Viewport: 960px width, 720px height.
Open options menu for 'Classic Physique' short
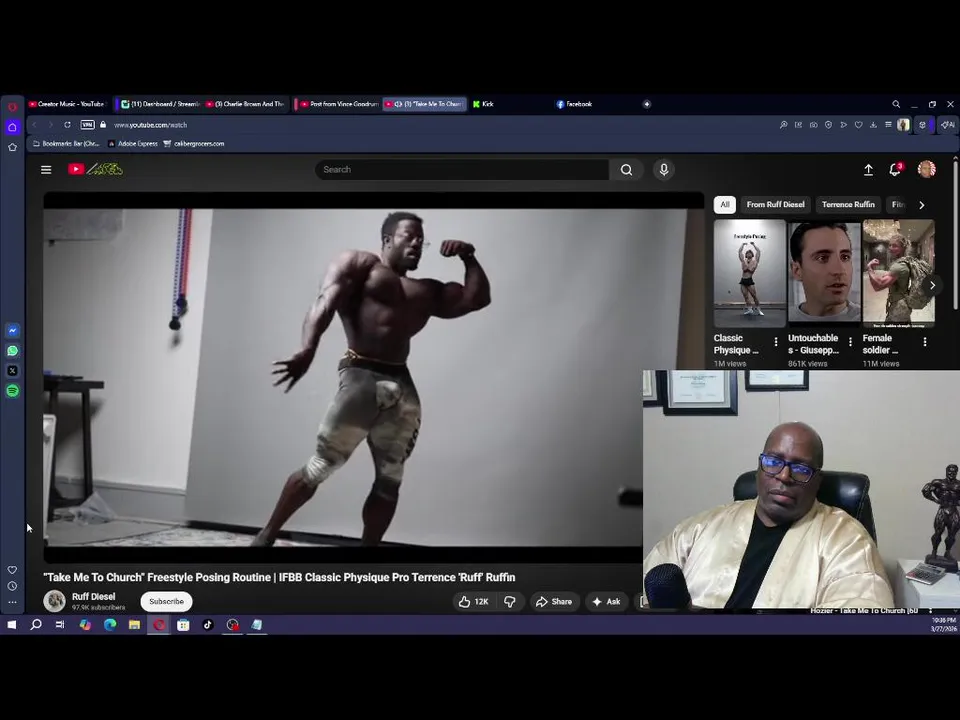[776, 342]
